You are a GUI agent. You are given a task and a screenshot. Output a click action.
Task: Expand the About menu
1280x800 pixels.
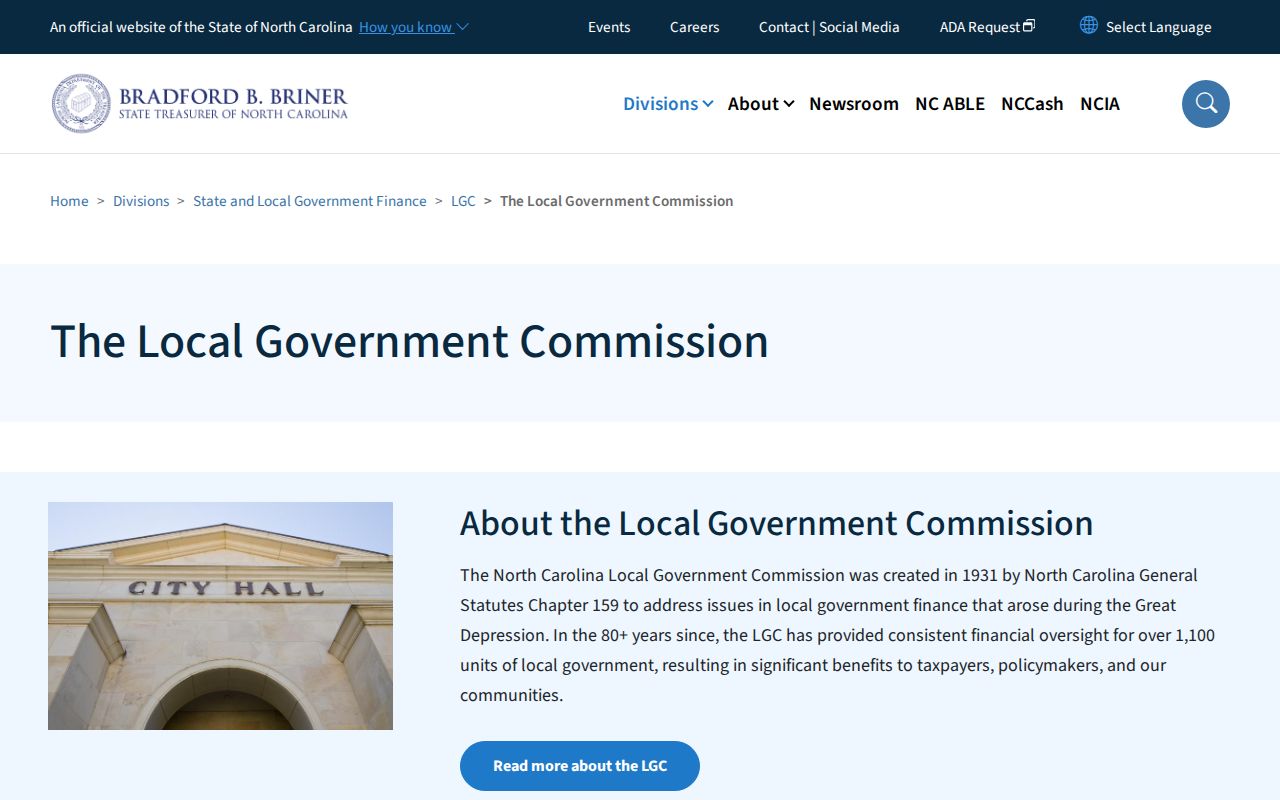[x=761, y=104]
